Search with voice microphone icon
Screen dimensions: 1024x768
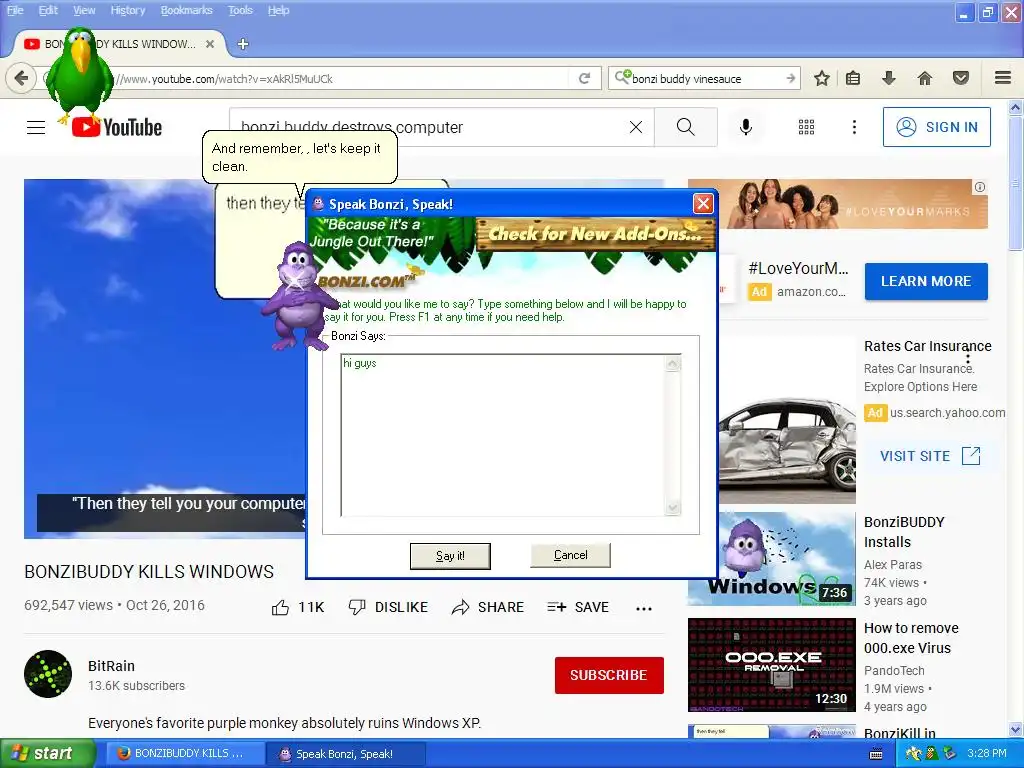point(746,127)
